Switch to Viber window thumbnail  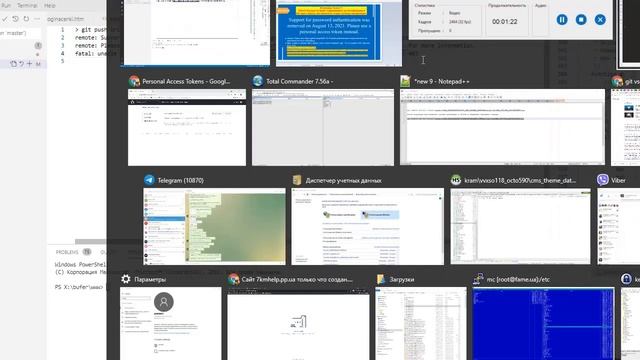click(x=619, y=227)
